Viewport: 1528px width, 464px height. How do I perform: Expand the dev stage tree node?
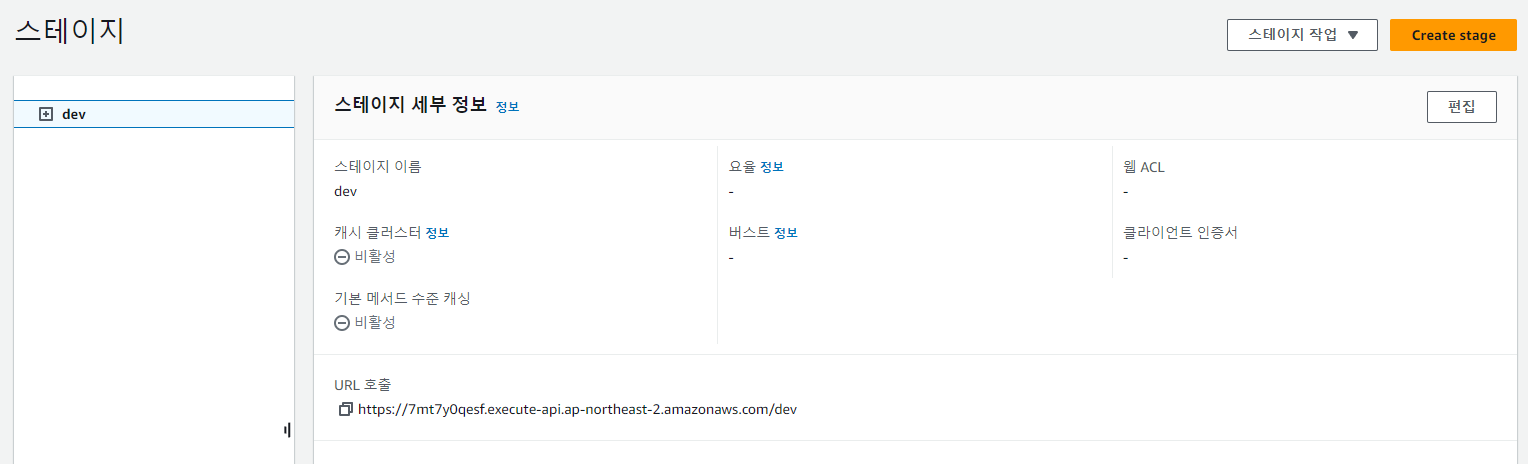pyautogui.click(x=45, y=114)
